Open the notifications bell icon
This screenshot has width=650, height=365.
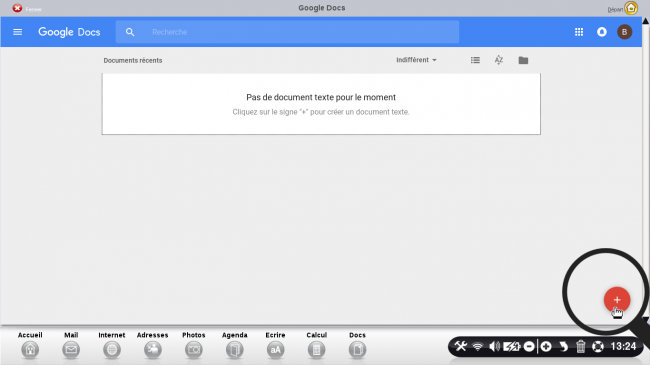tap(602, 32)
